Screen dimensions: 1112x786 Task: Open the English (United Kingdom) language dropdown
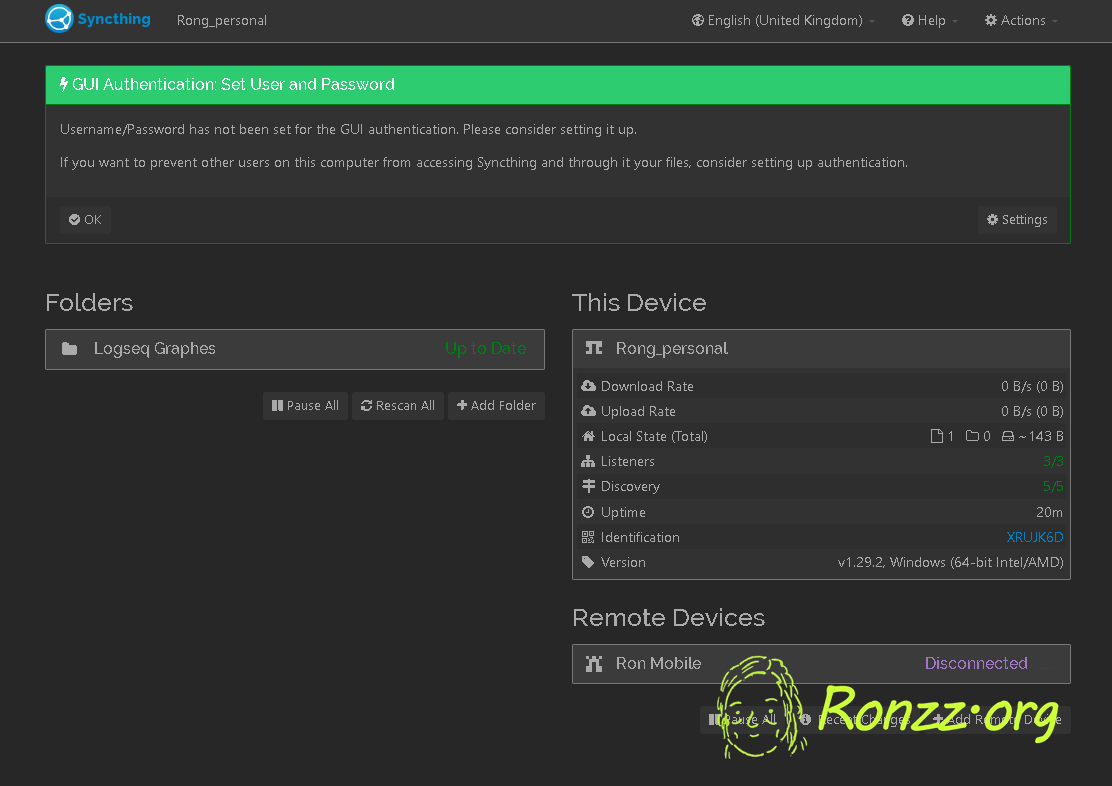pos(783,21)
